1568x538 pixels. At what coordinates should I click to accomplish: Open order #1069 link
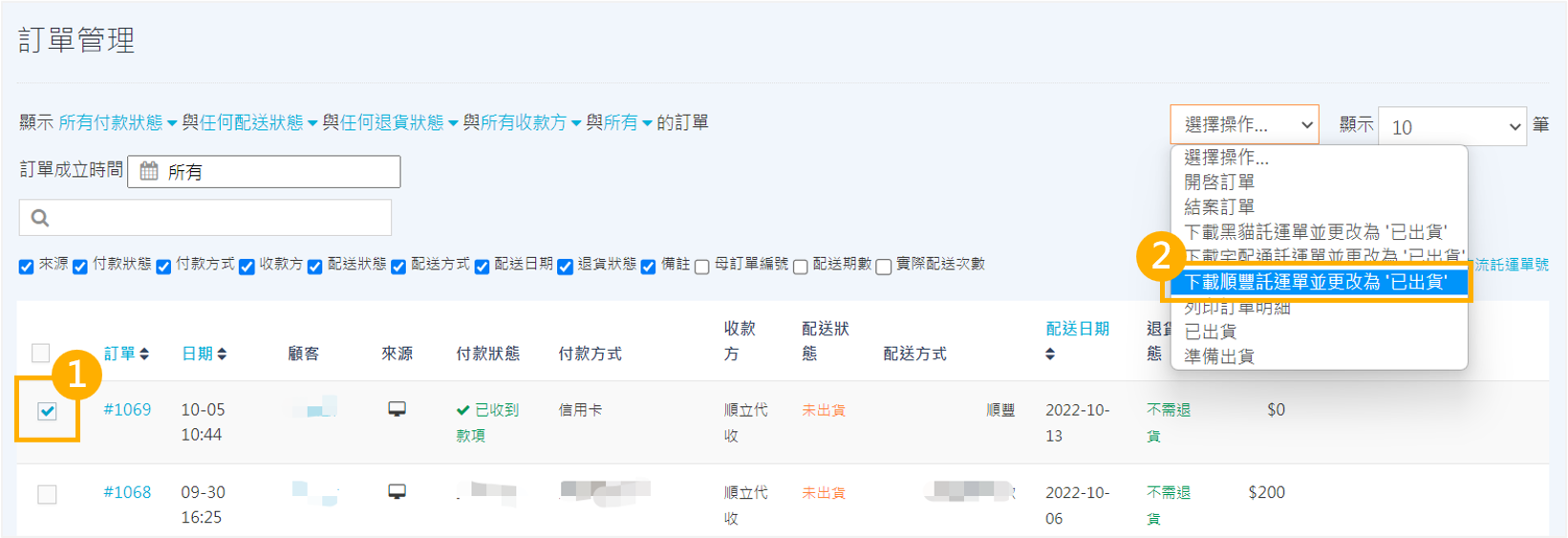point(127,410)
